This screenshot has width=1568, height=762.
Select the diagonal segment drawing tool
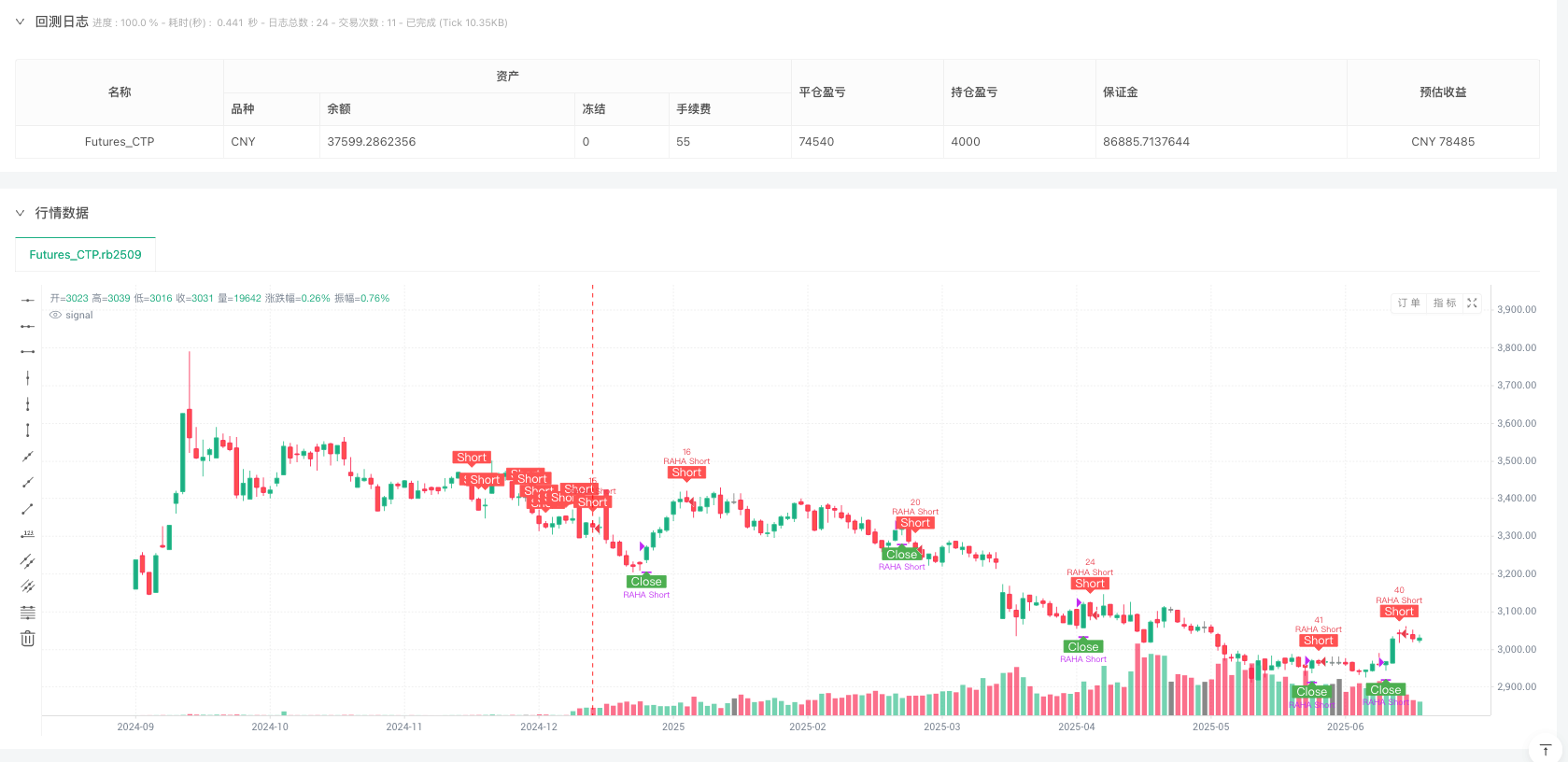[x=28, y=509]
